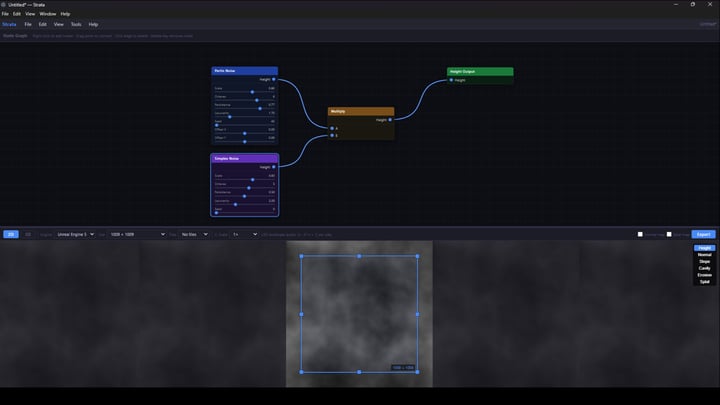Viewport: 720px width, 405px height.
Task: Click the crop size label in preview
Action: pos(403,367)
